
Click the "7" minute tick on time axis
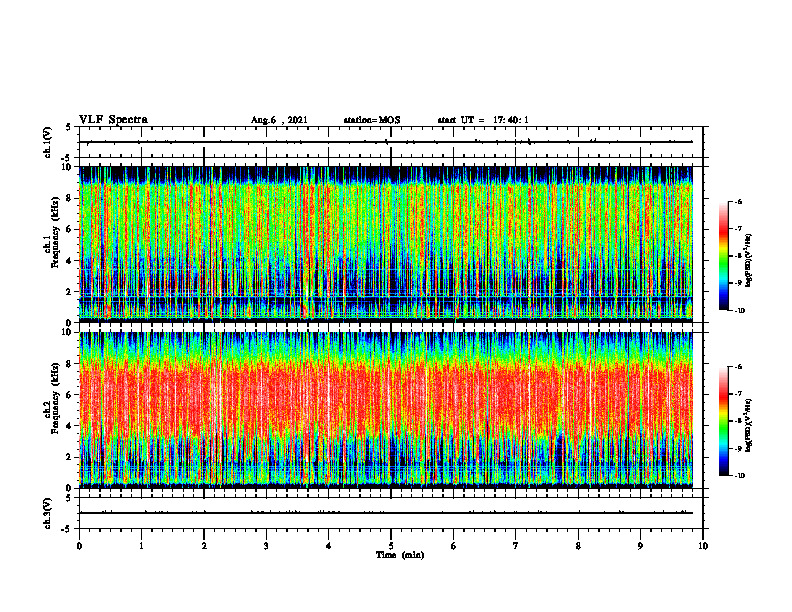pos(516,546)
